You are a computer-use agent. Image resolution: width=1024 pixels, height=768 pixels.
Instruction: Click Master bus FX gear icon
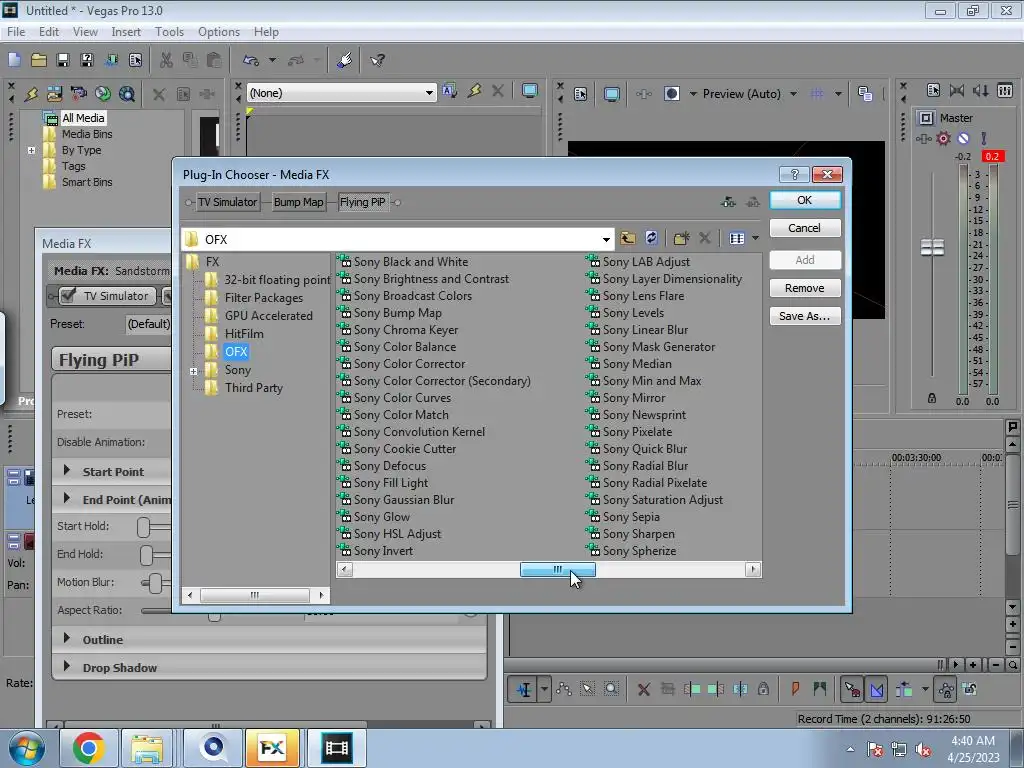944,138
